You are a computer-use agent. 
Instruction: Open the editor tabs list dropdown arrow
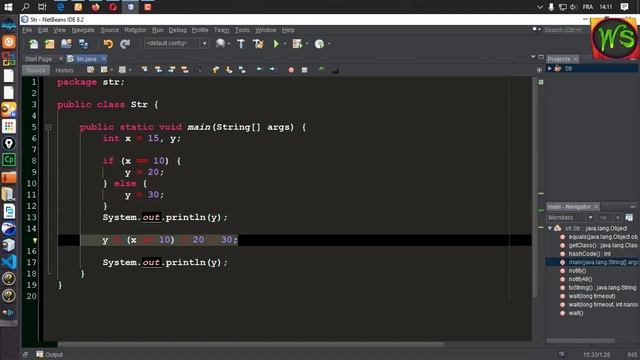coord(533,57)
